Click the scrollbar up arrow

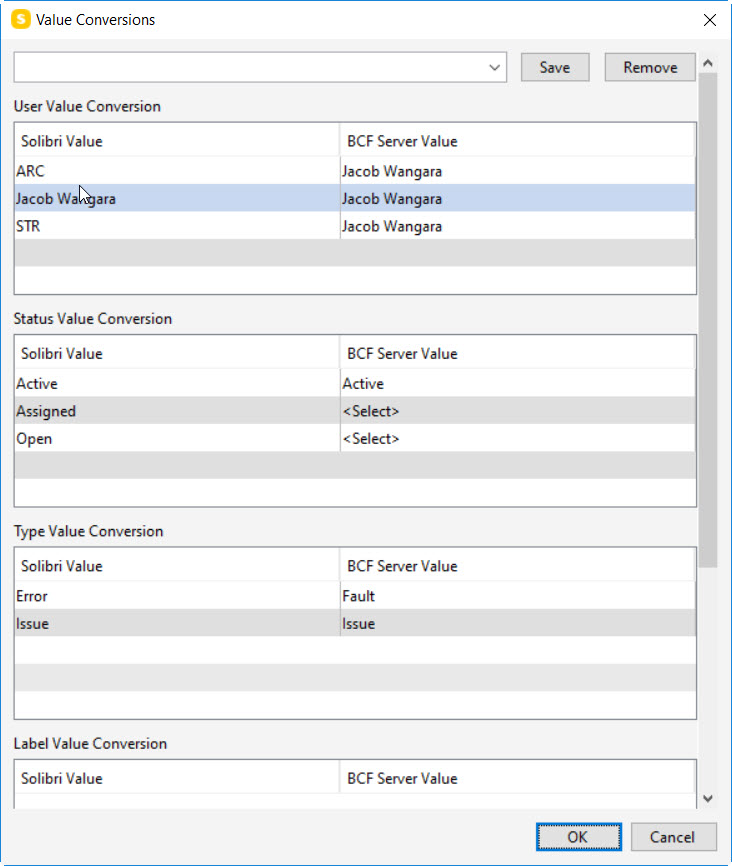coord(708,63)
